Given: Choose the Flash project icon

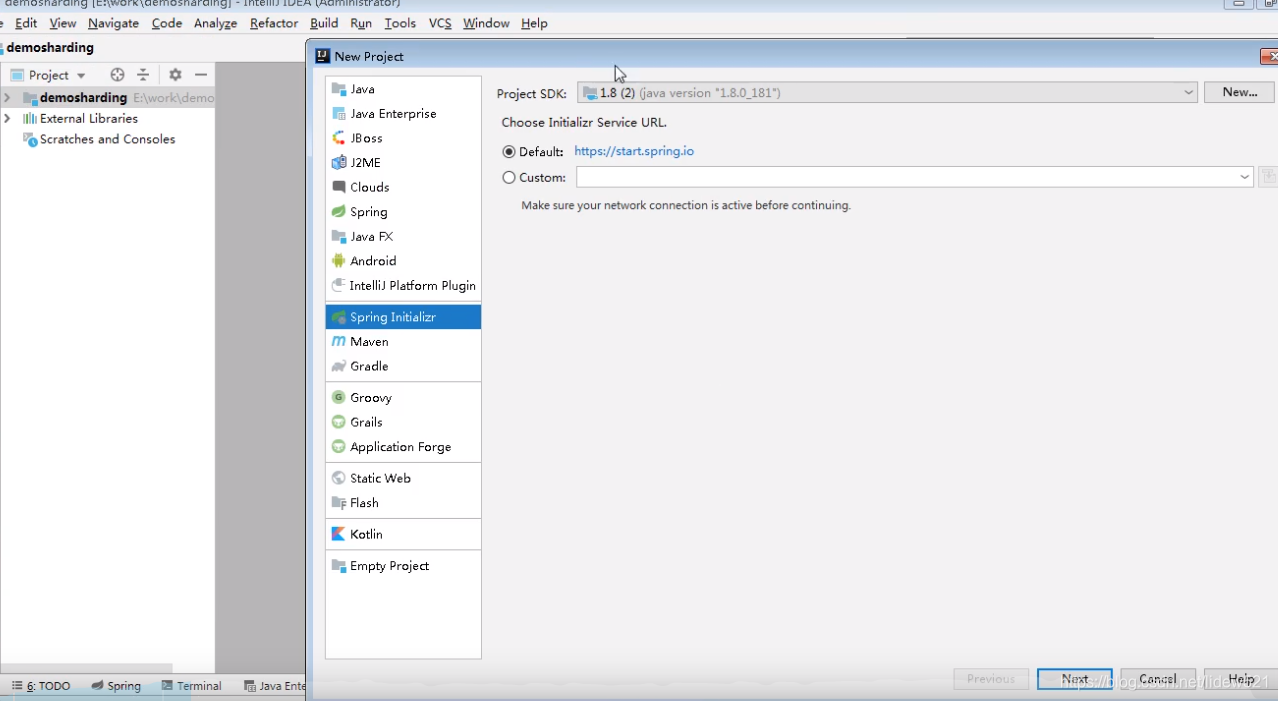Looking at the screenshot, I should click(338, 503).
